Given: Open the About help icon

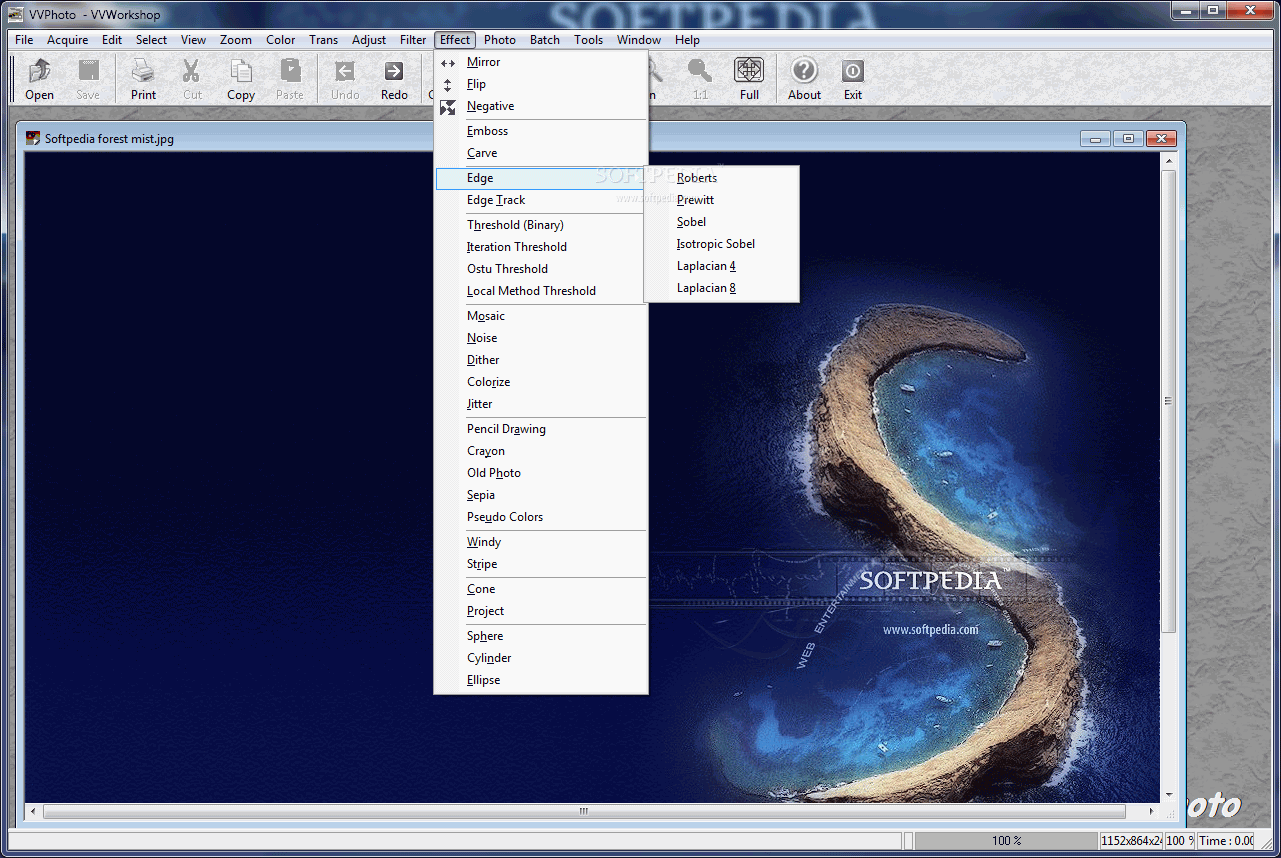Looking at the screenshot, I should (804, 79).
